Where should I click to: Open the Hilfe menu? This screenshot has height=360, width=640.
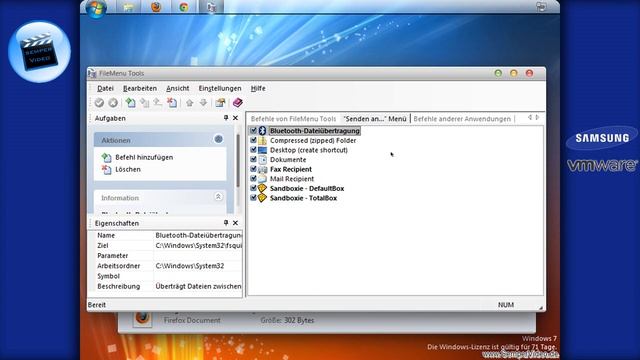point(258,88)
